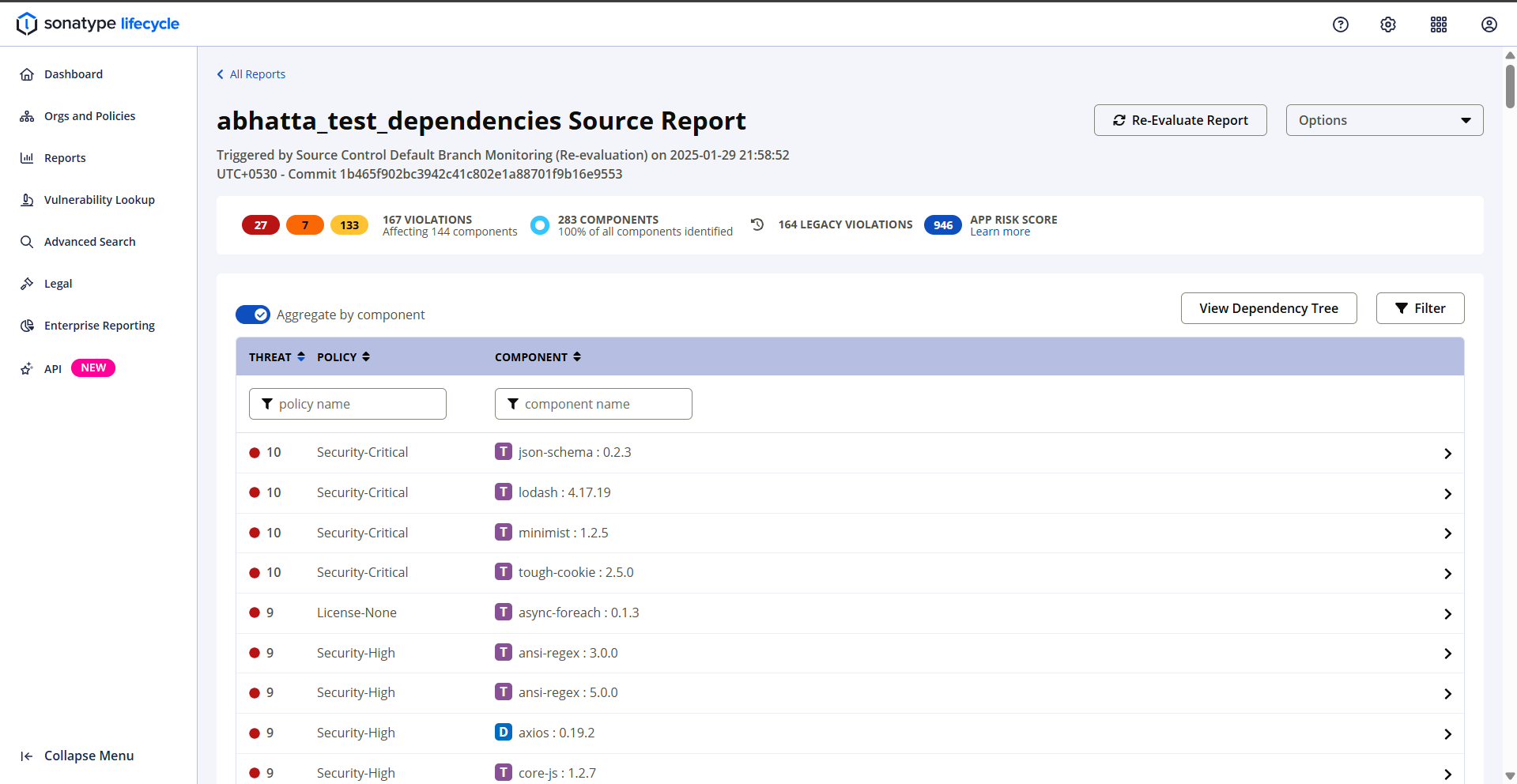Open Advanced Search menu item
Image resolution: width=1517 pixels, height=784 pixels.
(x=90, y=242)
